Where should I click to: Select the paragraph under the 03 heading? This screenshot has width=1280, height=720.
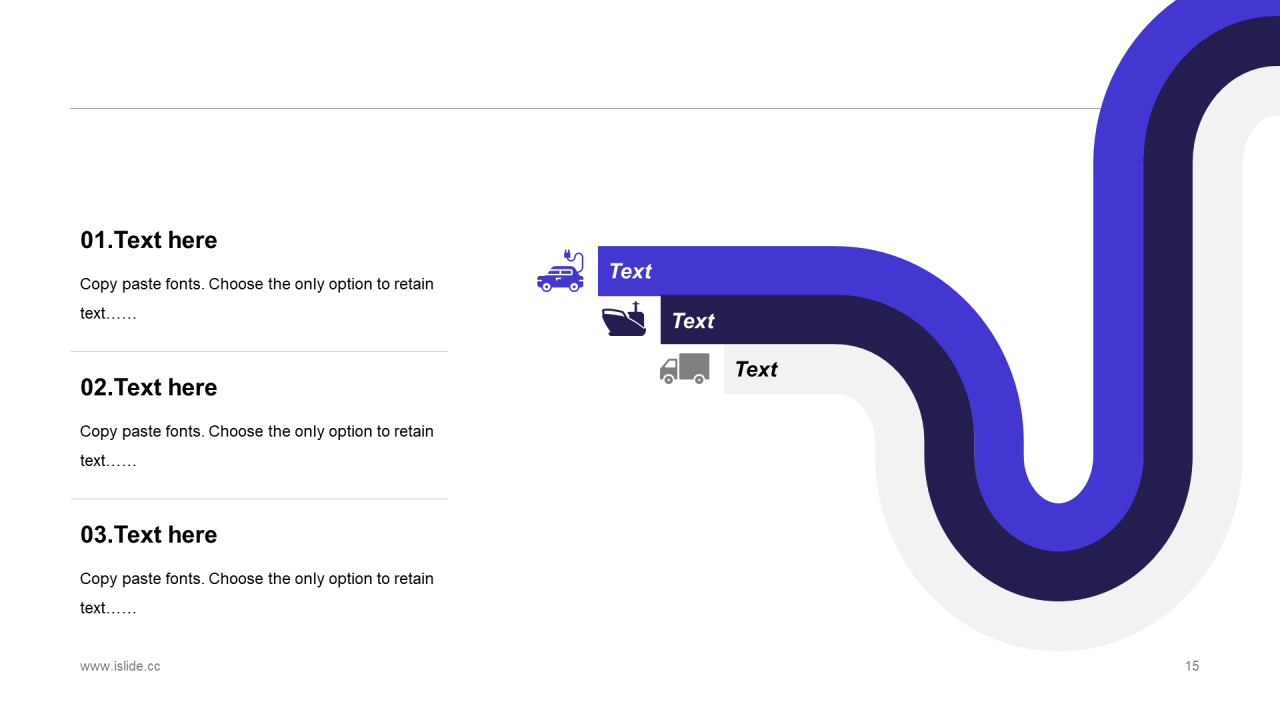point(257,592)
